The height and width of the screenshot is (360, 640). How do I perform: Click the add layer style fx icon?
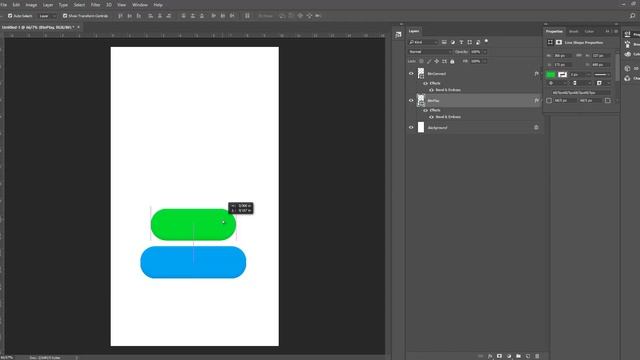tap(490, 356)
